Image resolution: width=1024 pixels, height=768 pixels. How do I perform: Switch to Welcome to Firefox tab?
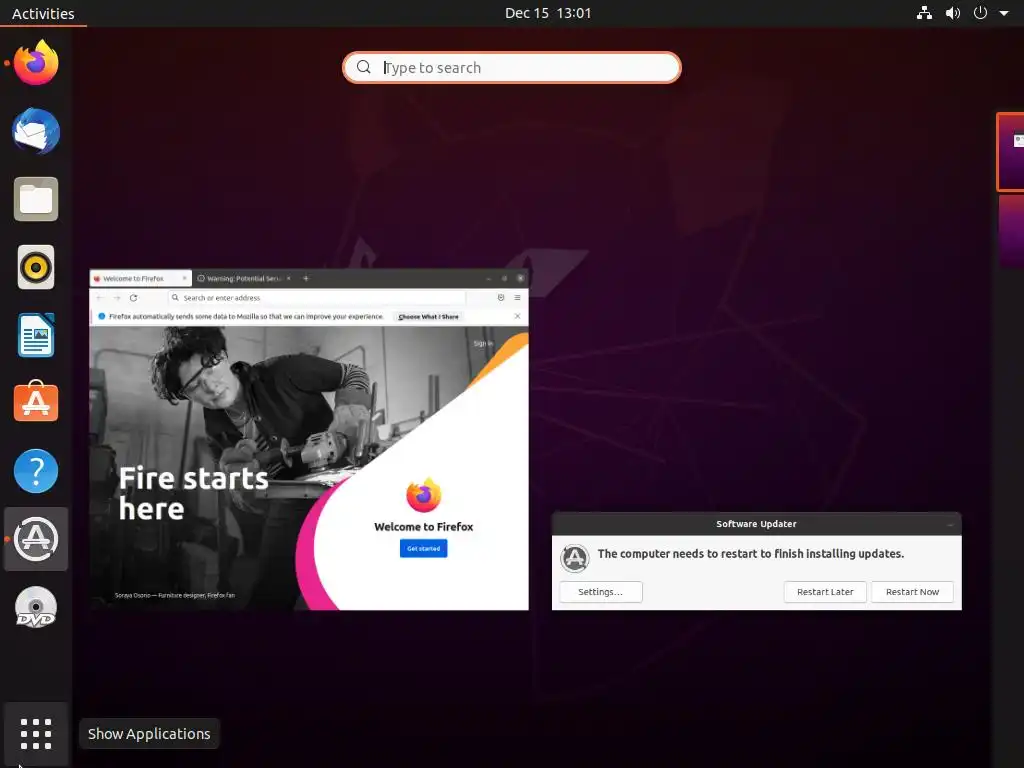140,278
